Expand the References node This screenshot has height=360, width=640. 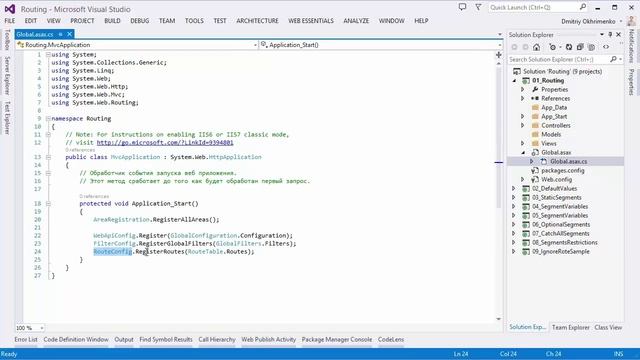click(522, 98)
